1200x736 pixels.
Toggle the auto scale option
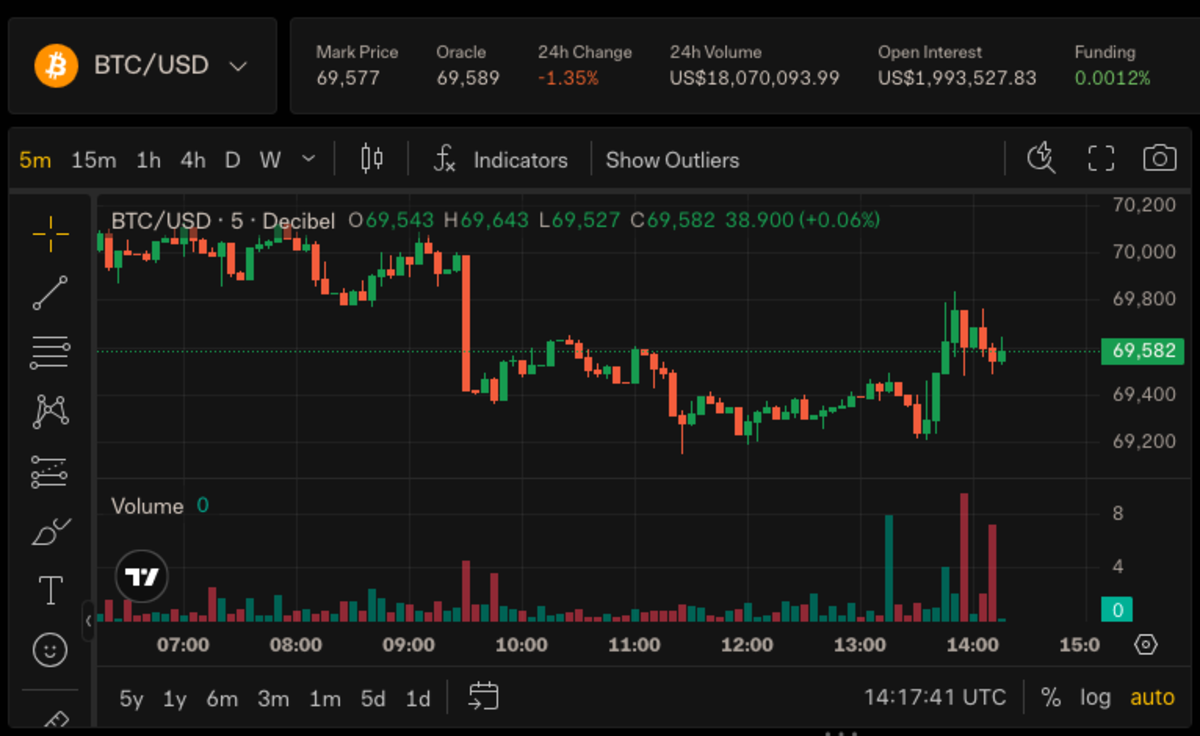pyautogui.click(x=1152, y=697)
